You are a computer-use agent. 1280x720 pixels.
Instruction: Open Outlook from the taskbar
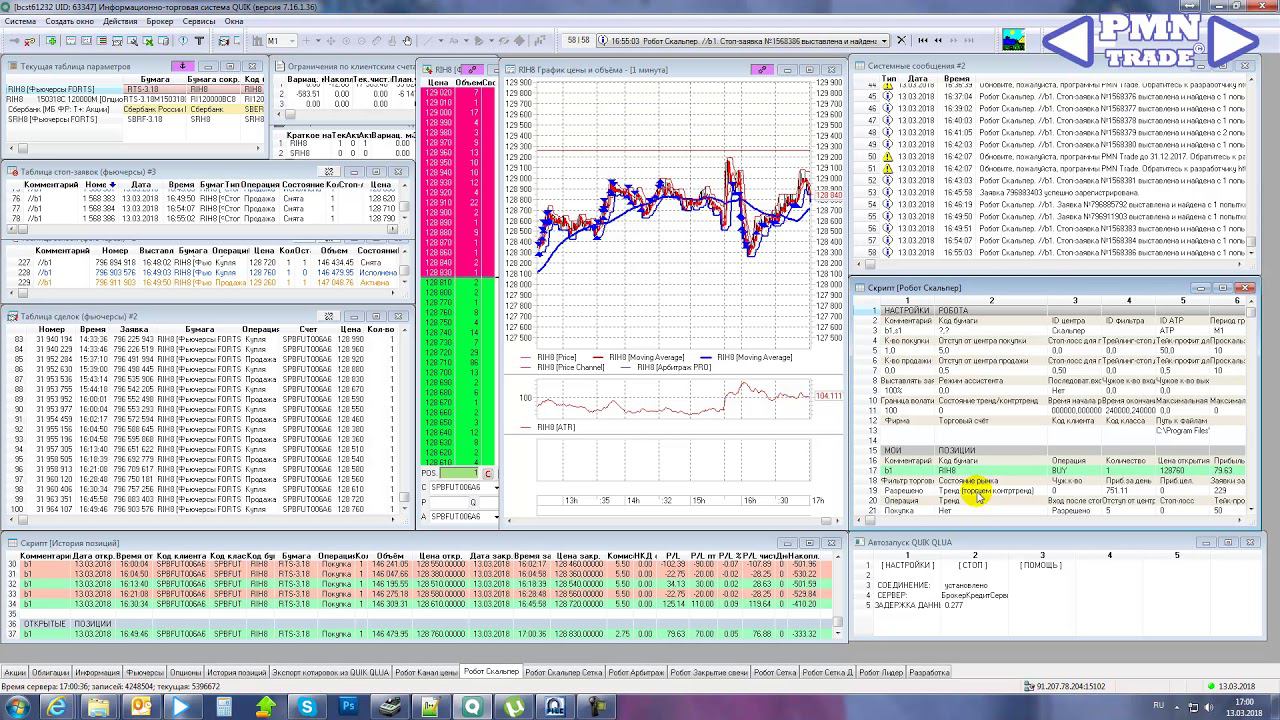coord(141,707)
